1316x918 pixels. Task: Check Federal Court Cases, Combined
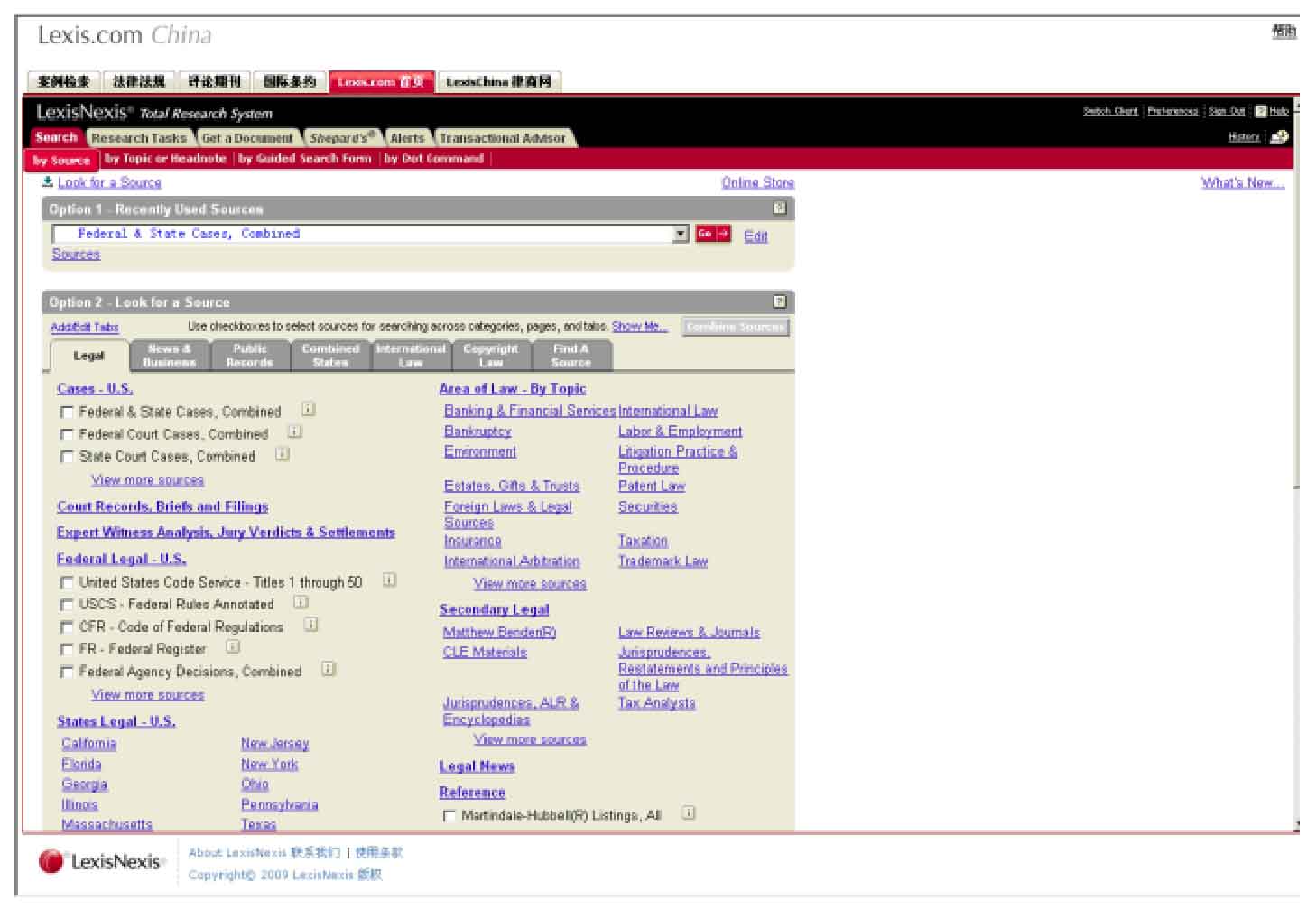click(x=67, y=435)
